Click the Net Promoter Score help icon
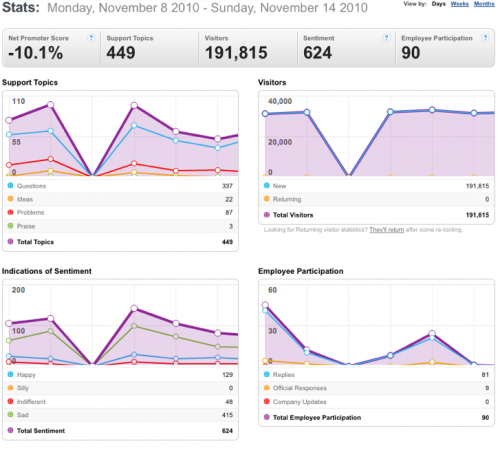The width and height of the screenshot is (500, 450). point(91,38)
